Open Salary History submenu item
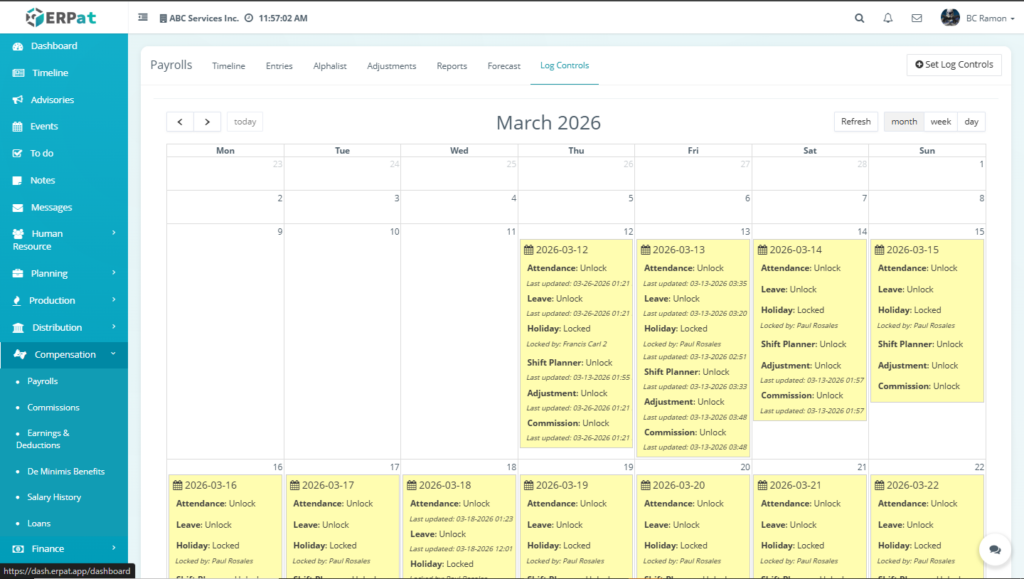Screen dimensions: 1024x579 54,497
